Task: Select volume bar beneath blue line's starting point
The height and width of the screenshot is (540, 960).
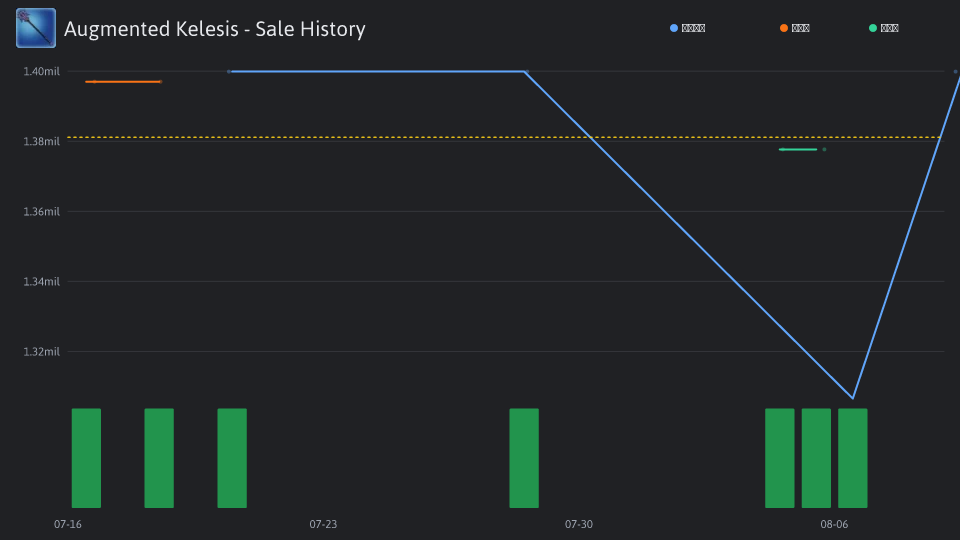Action: tap(232, 458)
